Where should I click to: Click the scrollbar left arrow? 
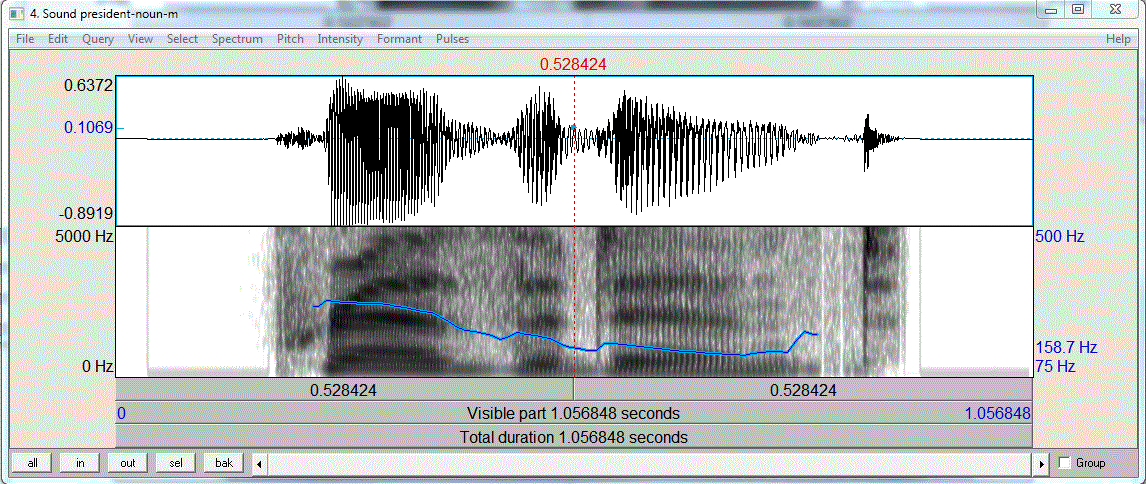pyautogui.click(x=259, y=464)
